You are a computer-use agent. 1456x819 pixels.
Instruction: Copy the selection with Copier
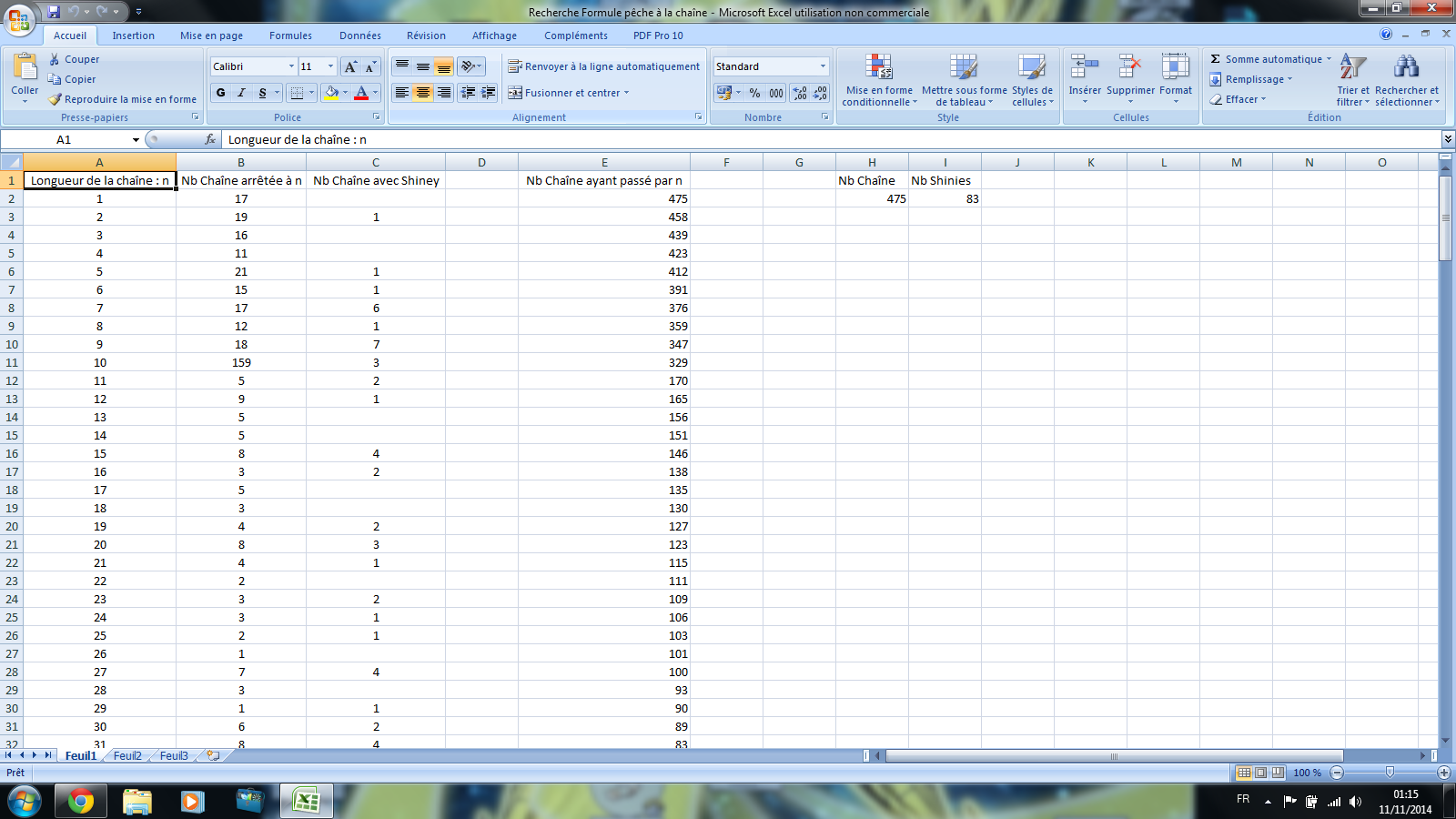72,79
